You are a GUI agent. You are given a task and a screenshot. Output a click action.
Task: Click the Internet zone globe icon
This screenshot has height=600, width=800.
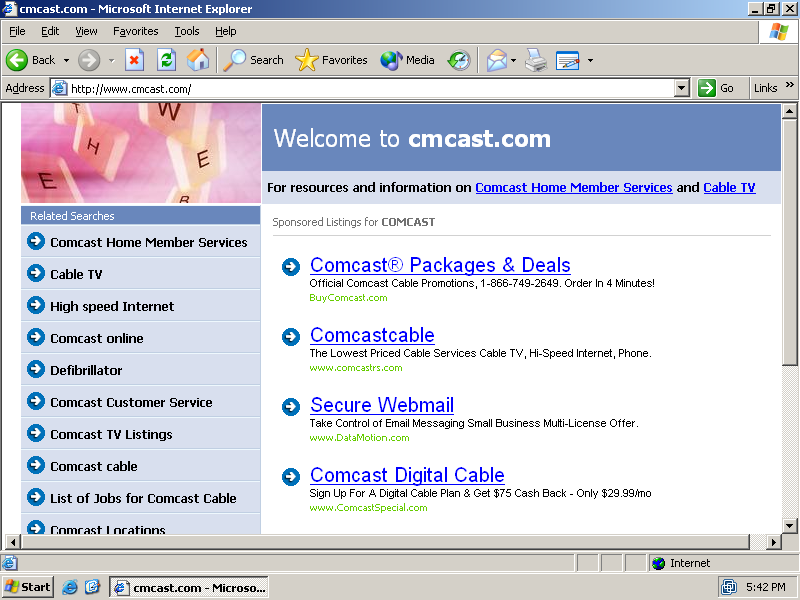click(659, 563)
